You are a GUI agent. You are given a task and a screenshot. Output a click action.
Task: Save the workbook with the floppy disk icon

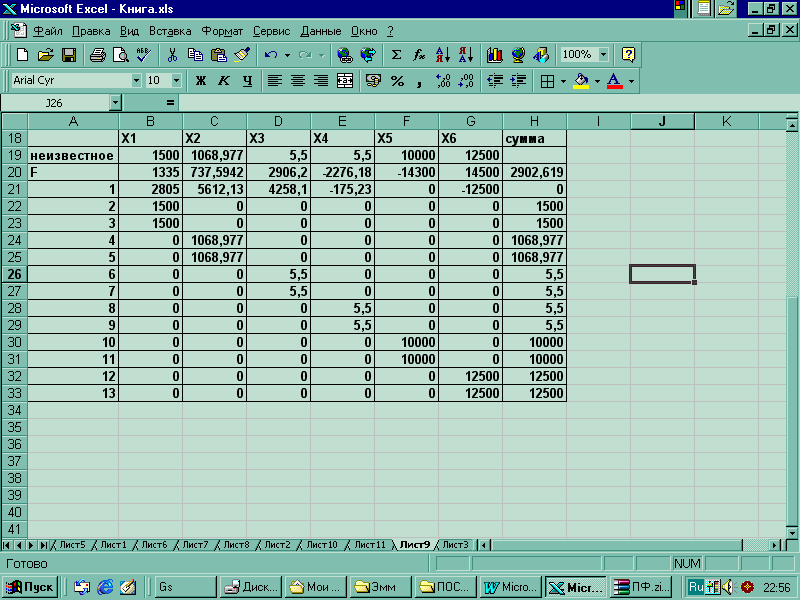[69, 55]
